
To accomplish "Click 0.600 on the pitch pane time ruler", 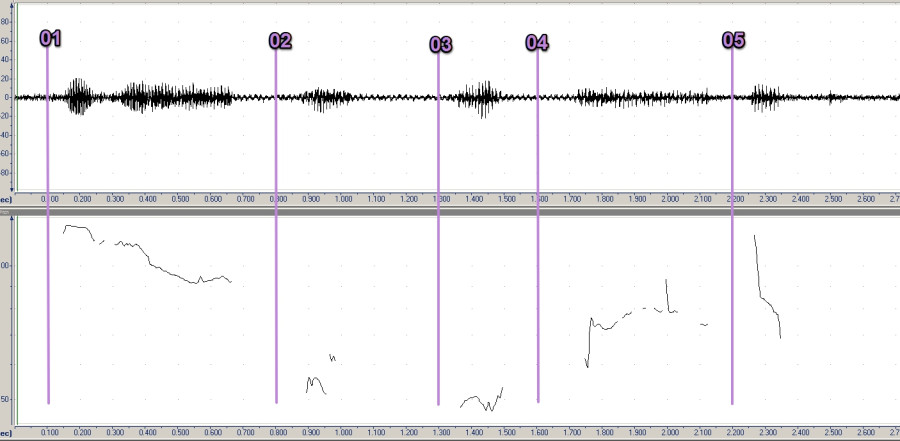I will coord(213,432).
